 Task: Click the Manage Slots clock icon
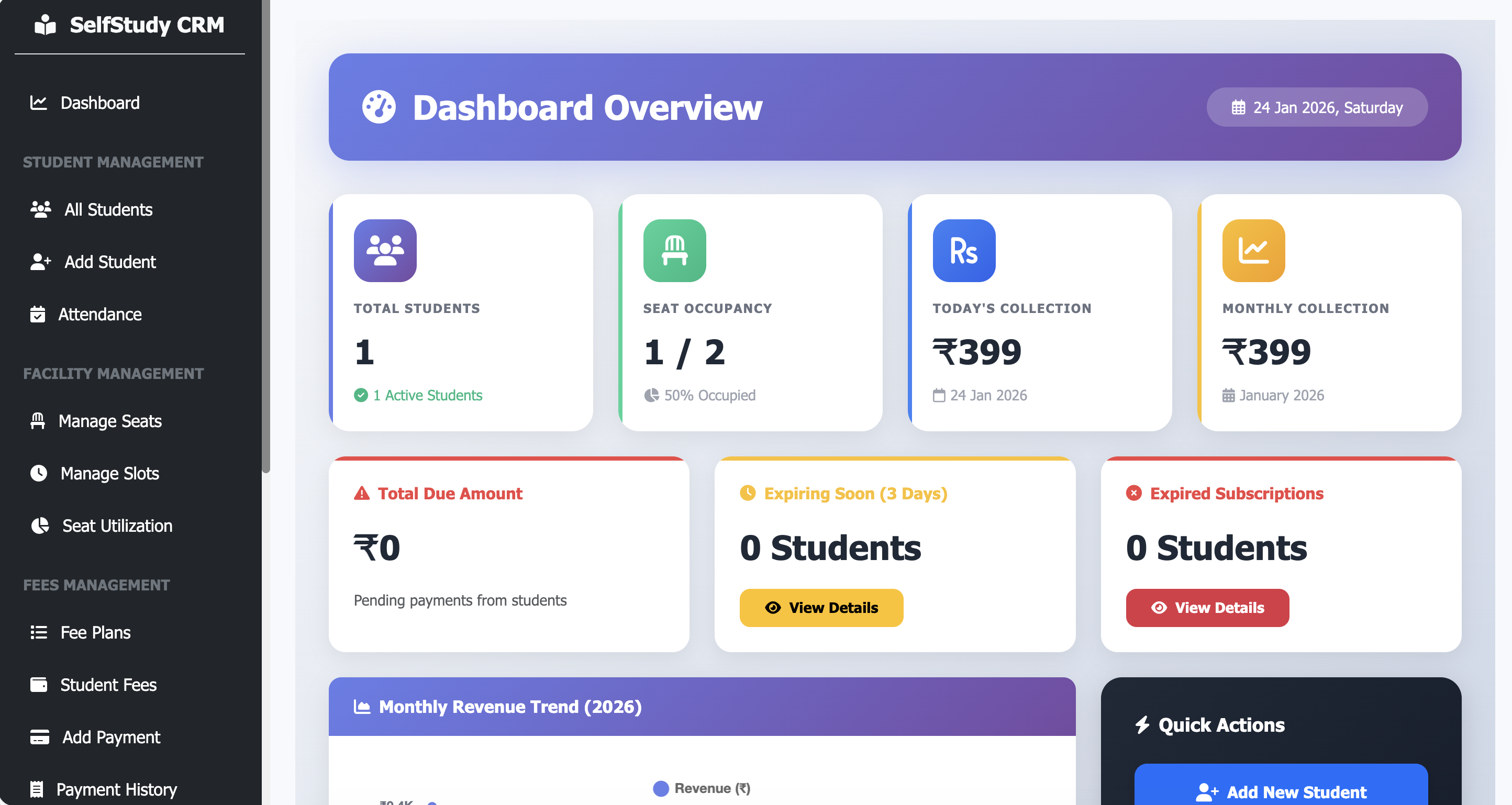[38, 474]
